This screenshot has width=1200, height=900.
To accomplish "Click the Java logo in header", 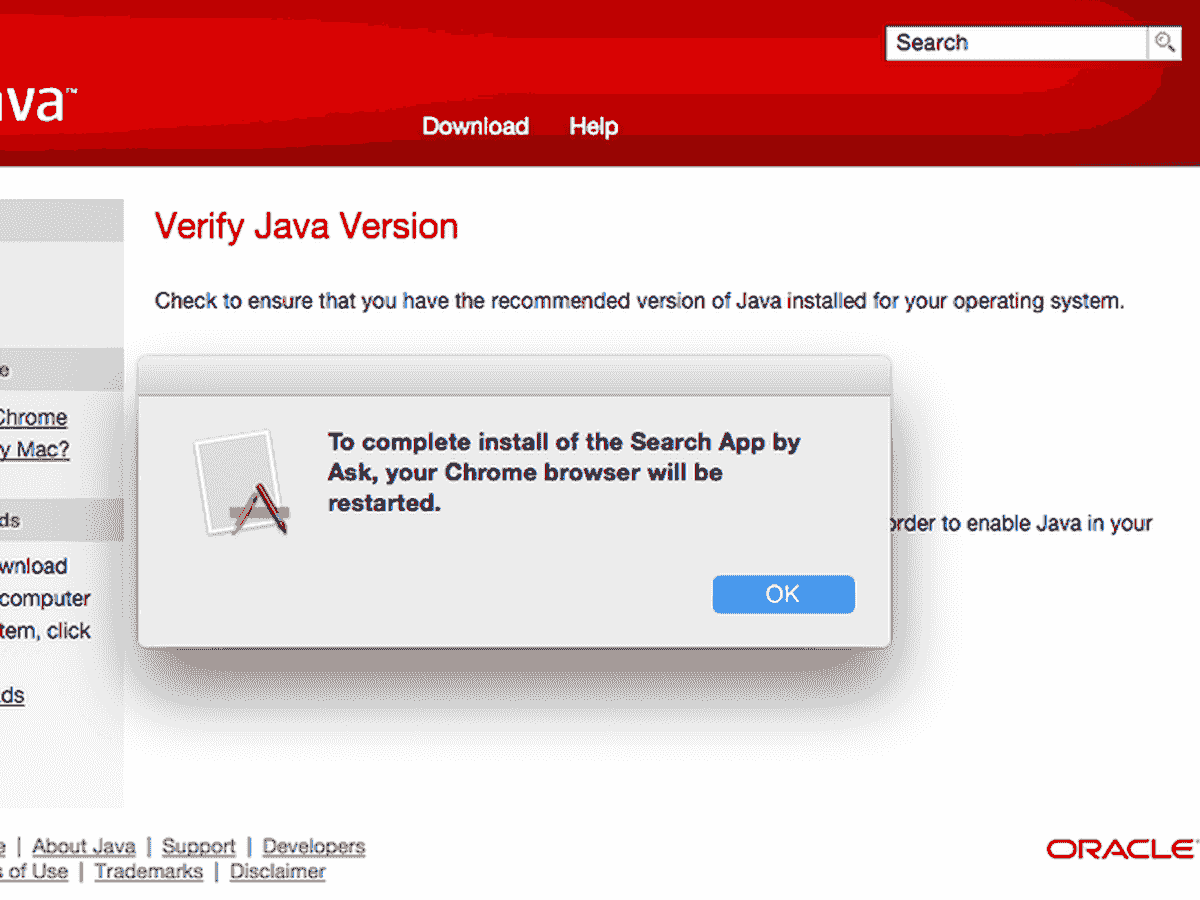I will [38, 102].
